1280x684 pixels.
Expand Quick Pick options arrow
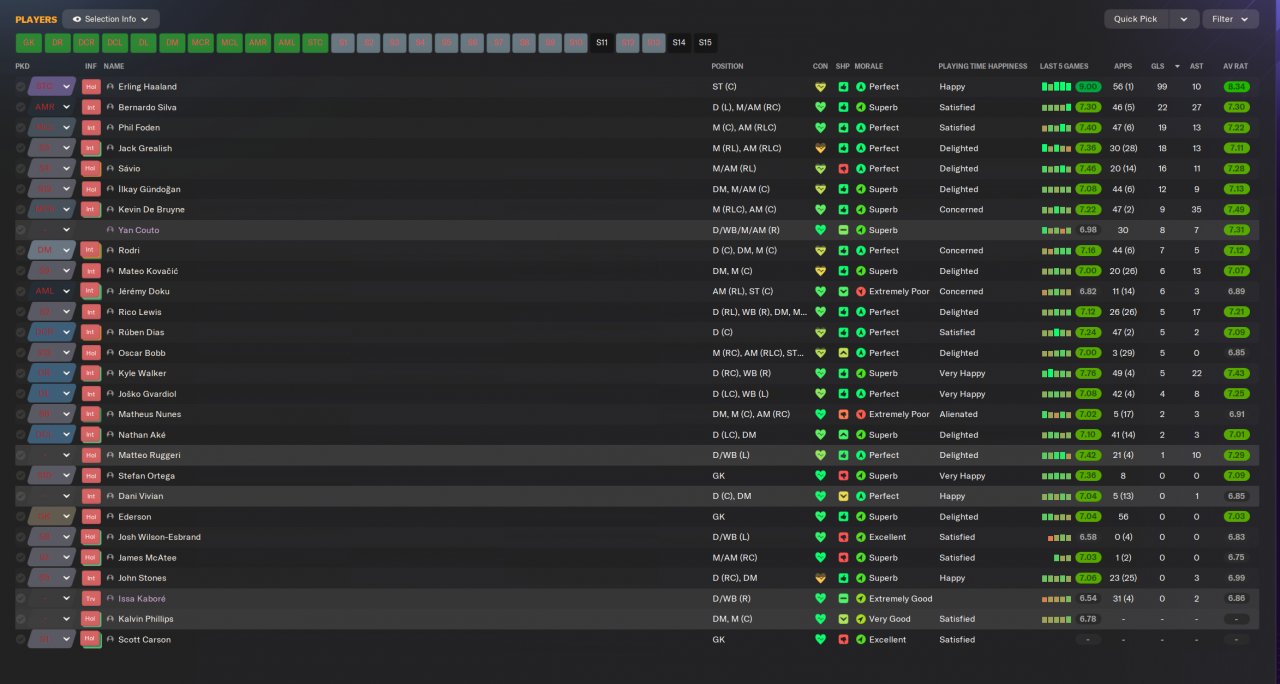pyautogui.click(x=1184, y=19)
